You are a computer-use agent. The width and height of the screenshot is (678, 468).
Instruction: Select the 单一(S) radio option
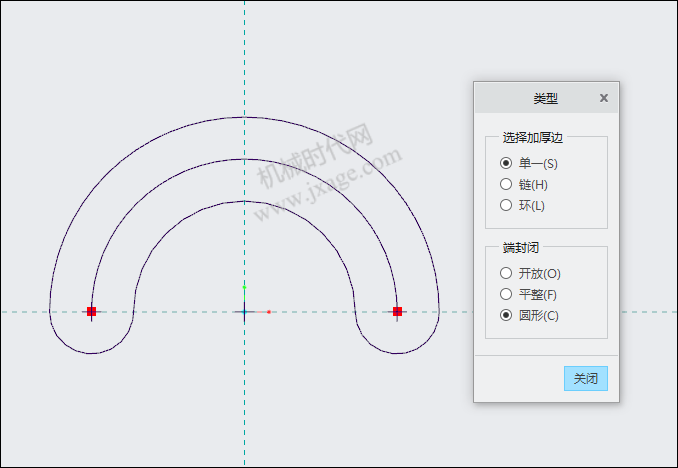(x=506, y=163)
